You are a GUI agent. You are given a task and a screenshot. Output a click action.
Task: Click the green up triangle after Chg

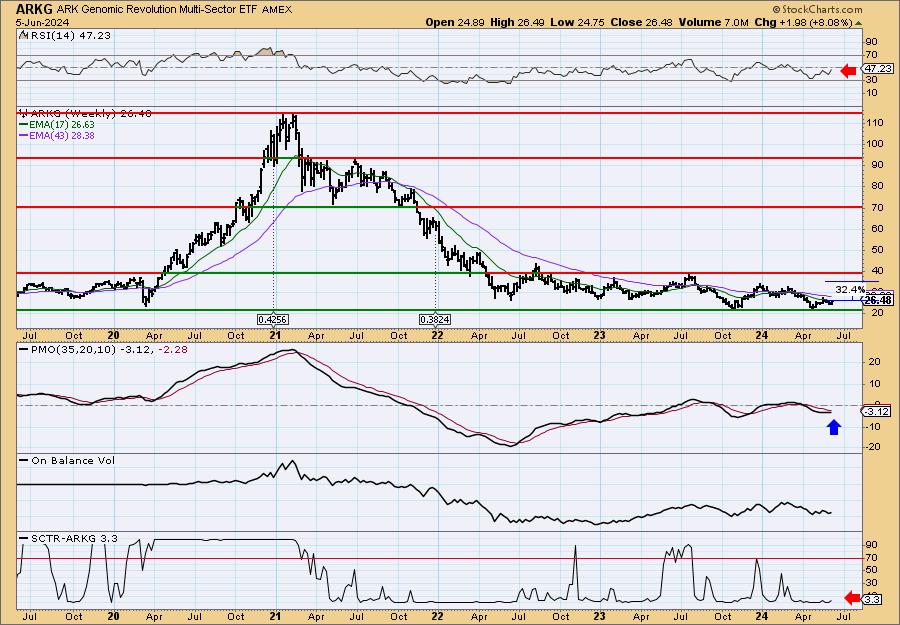859,23
